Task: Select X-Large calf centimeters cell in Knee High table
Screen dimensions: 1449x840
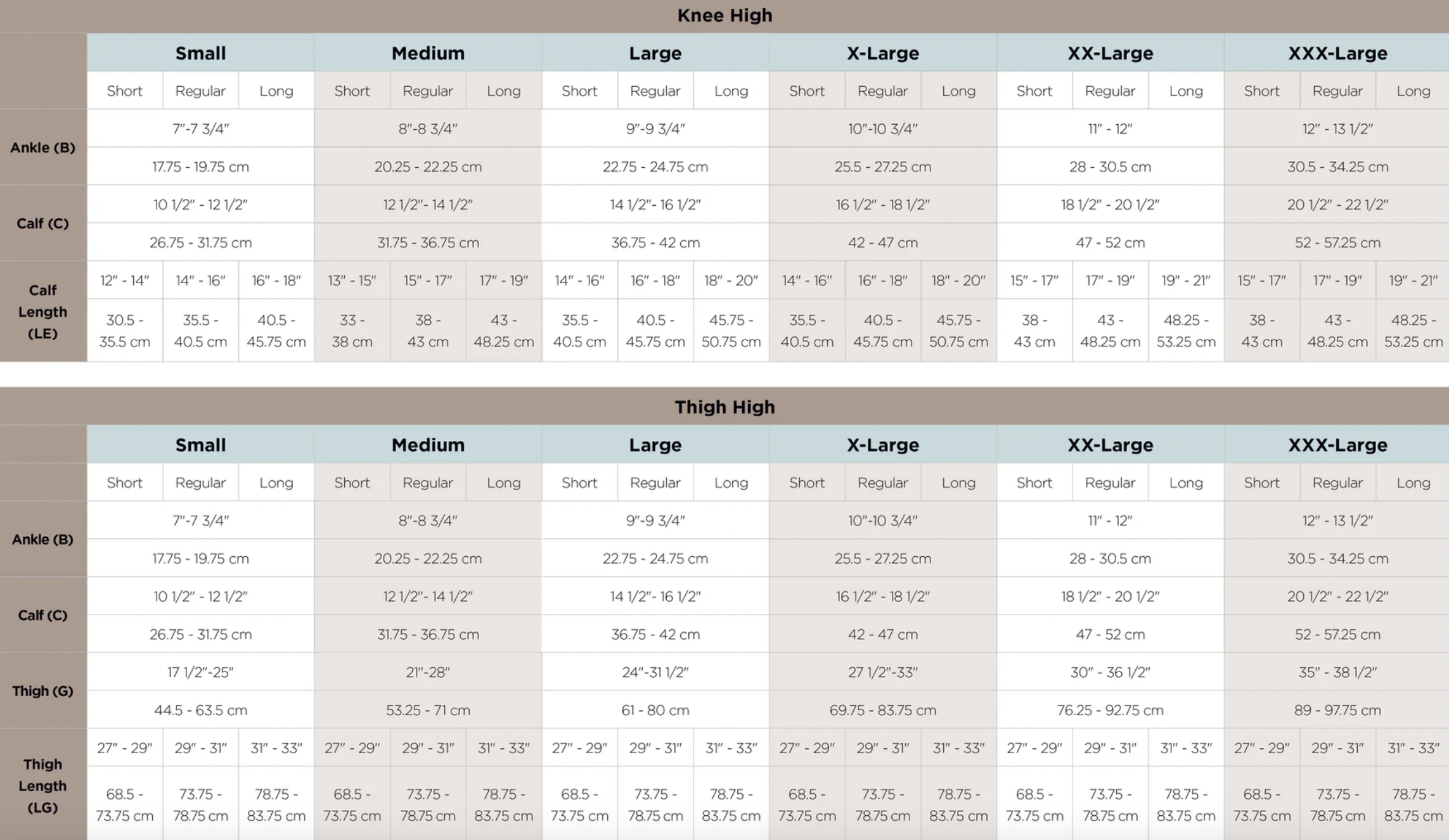Action: [883, 243]
